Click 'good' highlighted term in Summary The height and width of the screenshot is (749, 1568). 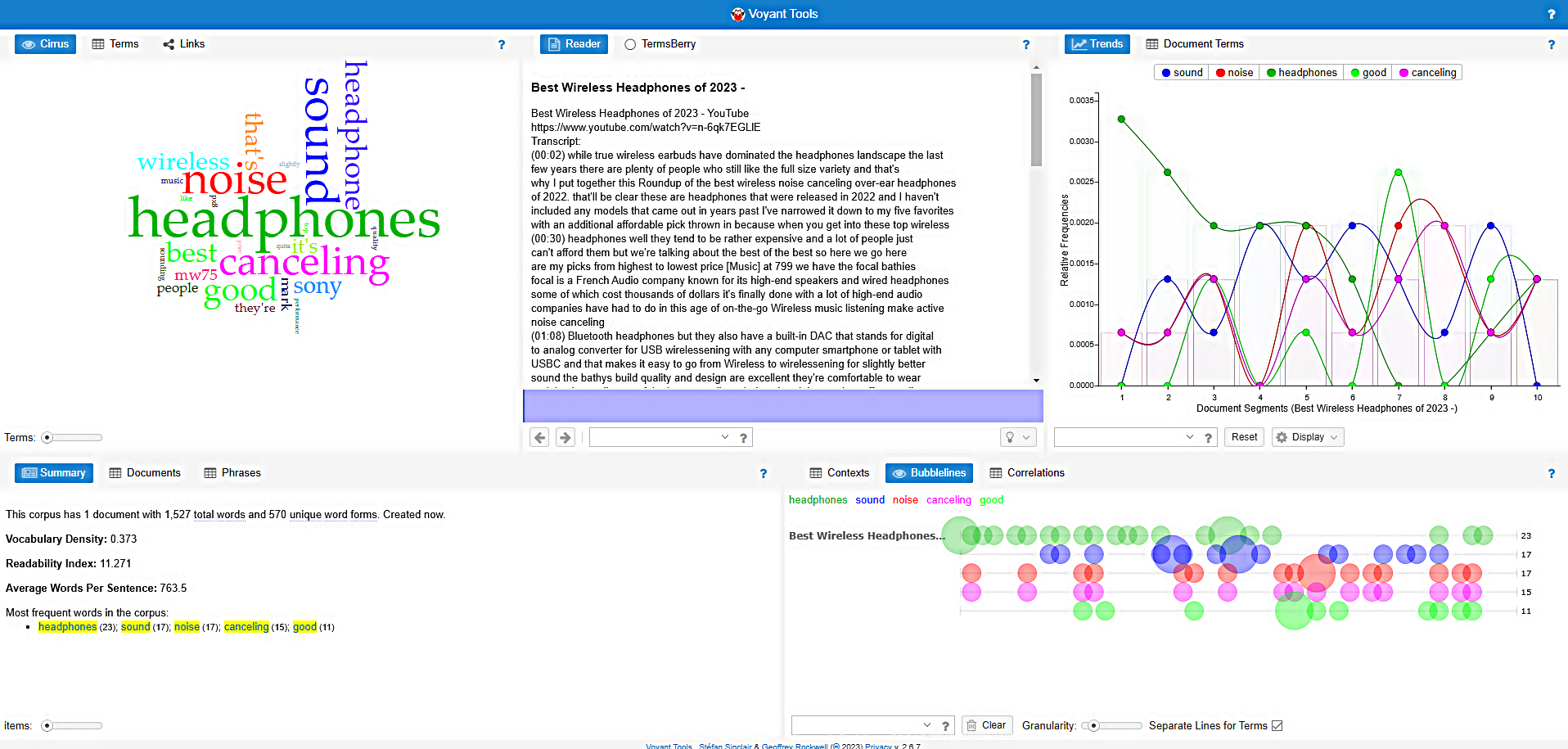point(304,627)
